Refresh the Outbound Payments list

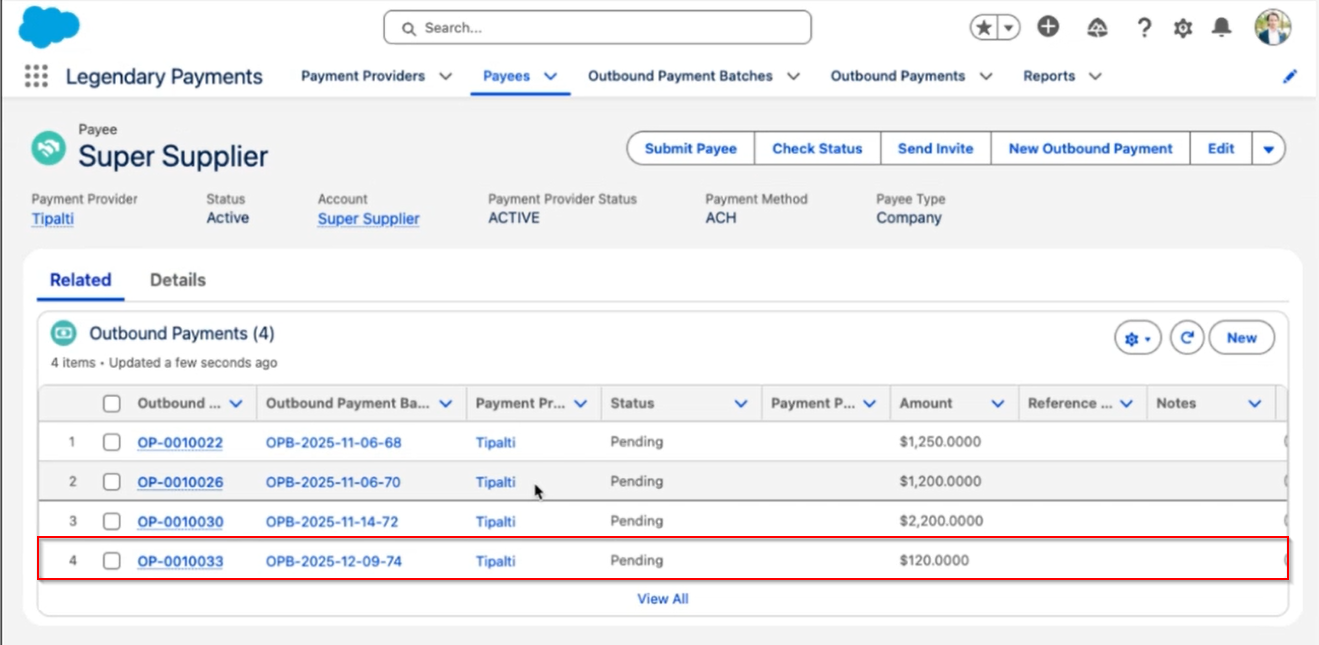1186,338
